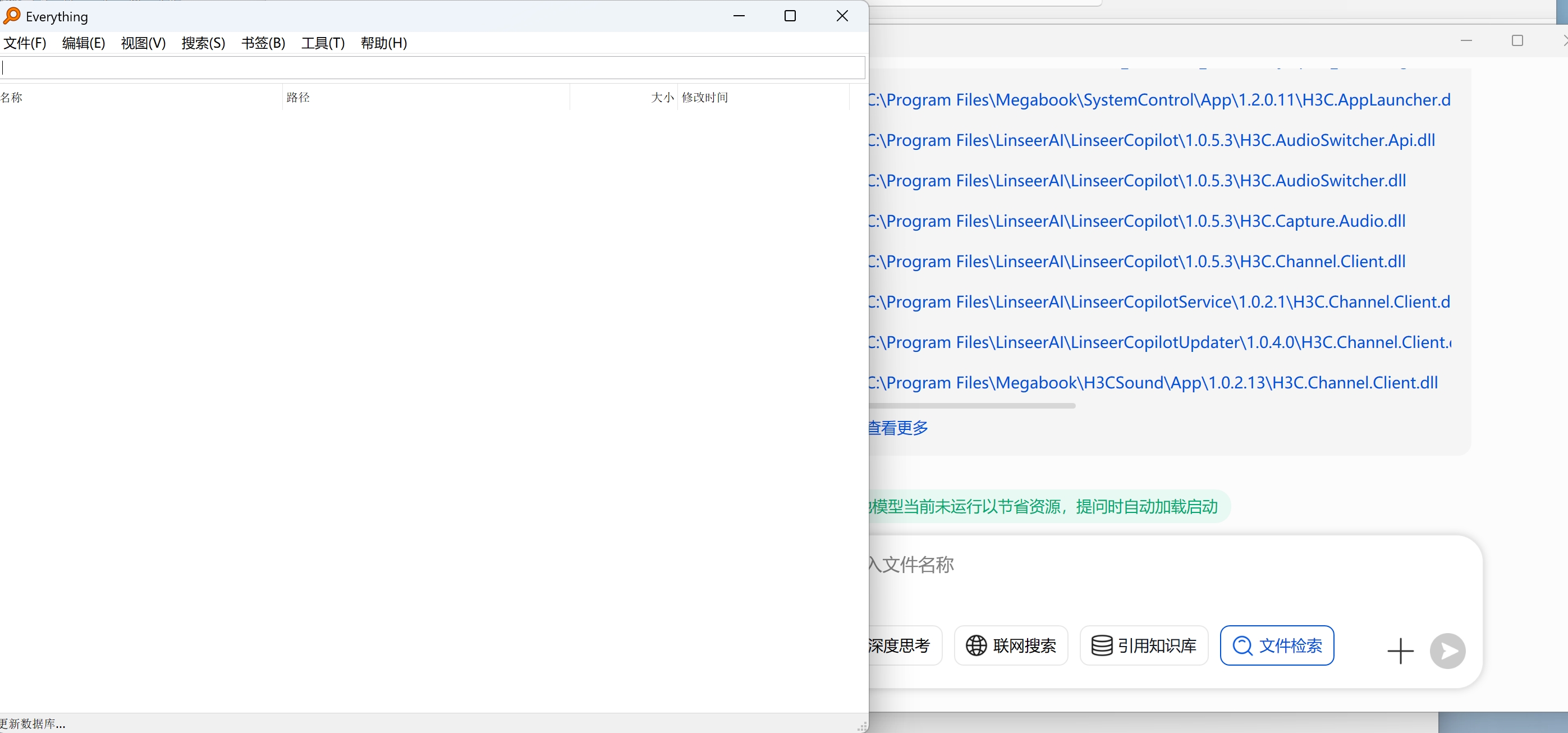The image size is (1568, 733).
Task: Click the 查看更多 link
Action: tap(898, 427)
